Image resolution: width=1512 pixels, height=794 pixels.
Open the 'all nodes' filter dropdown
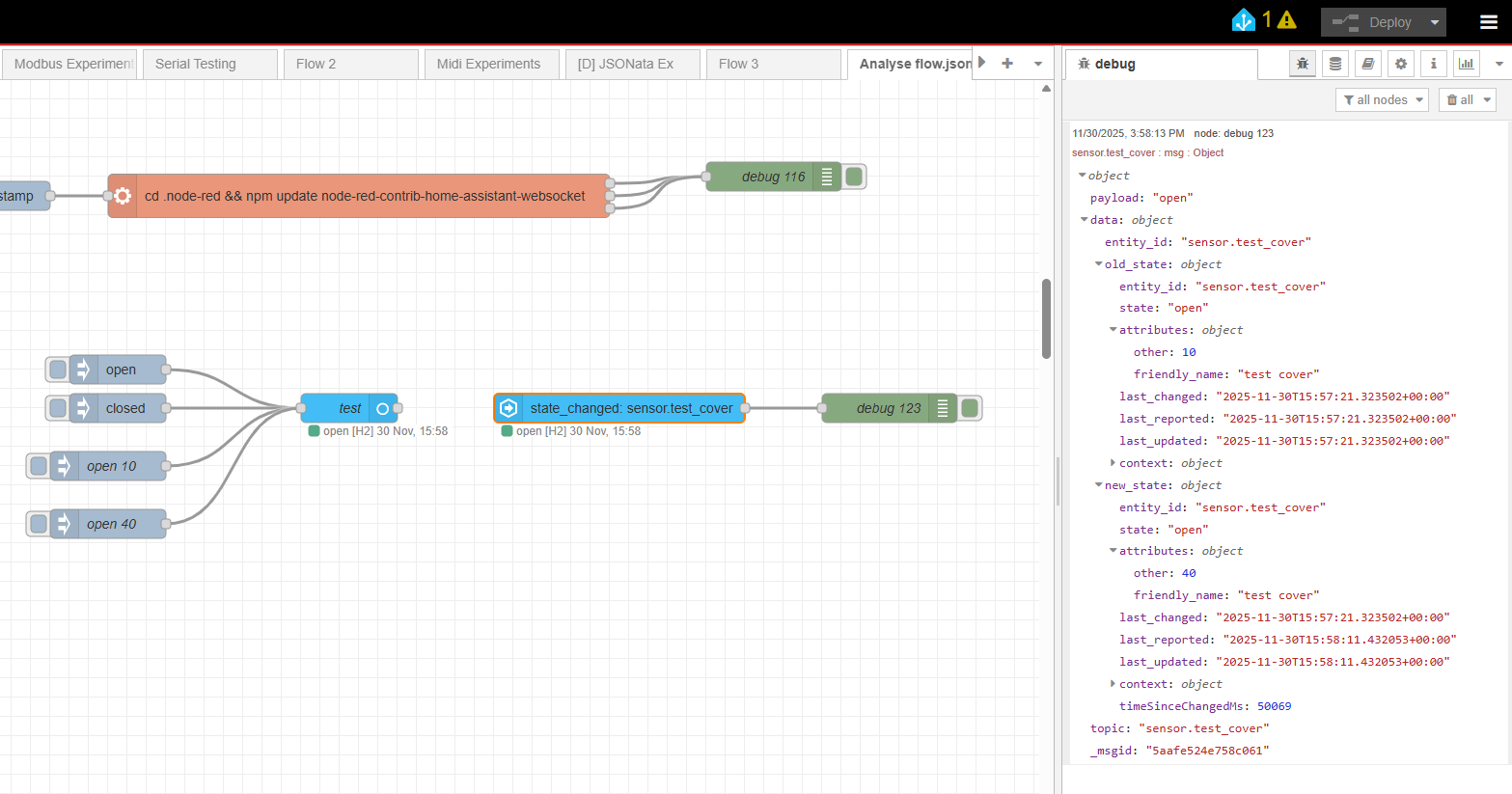click(1382, 100)
